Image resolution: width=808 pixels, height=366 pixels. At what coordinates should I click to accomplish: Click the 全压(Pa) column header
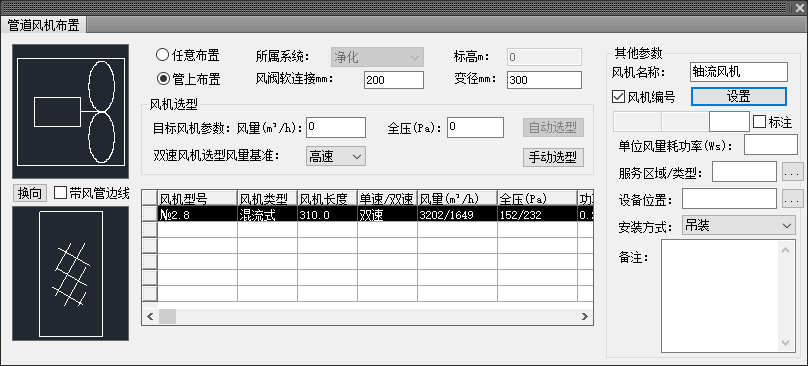(537, 198)
